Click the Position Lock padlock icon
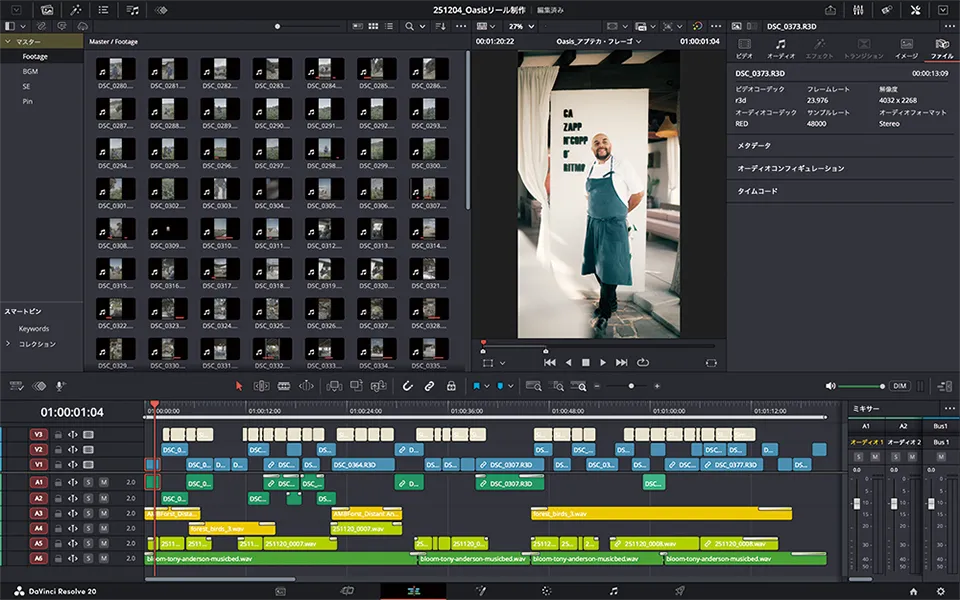Viewport: 960px width, 600px height. point(451,386)
